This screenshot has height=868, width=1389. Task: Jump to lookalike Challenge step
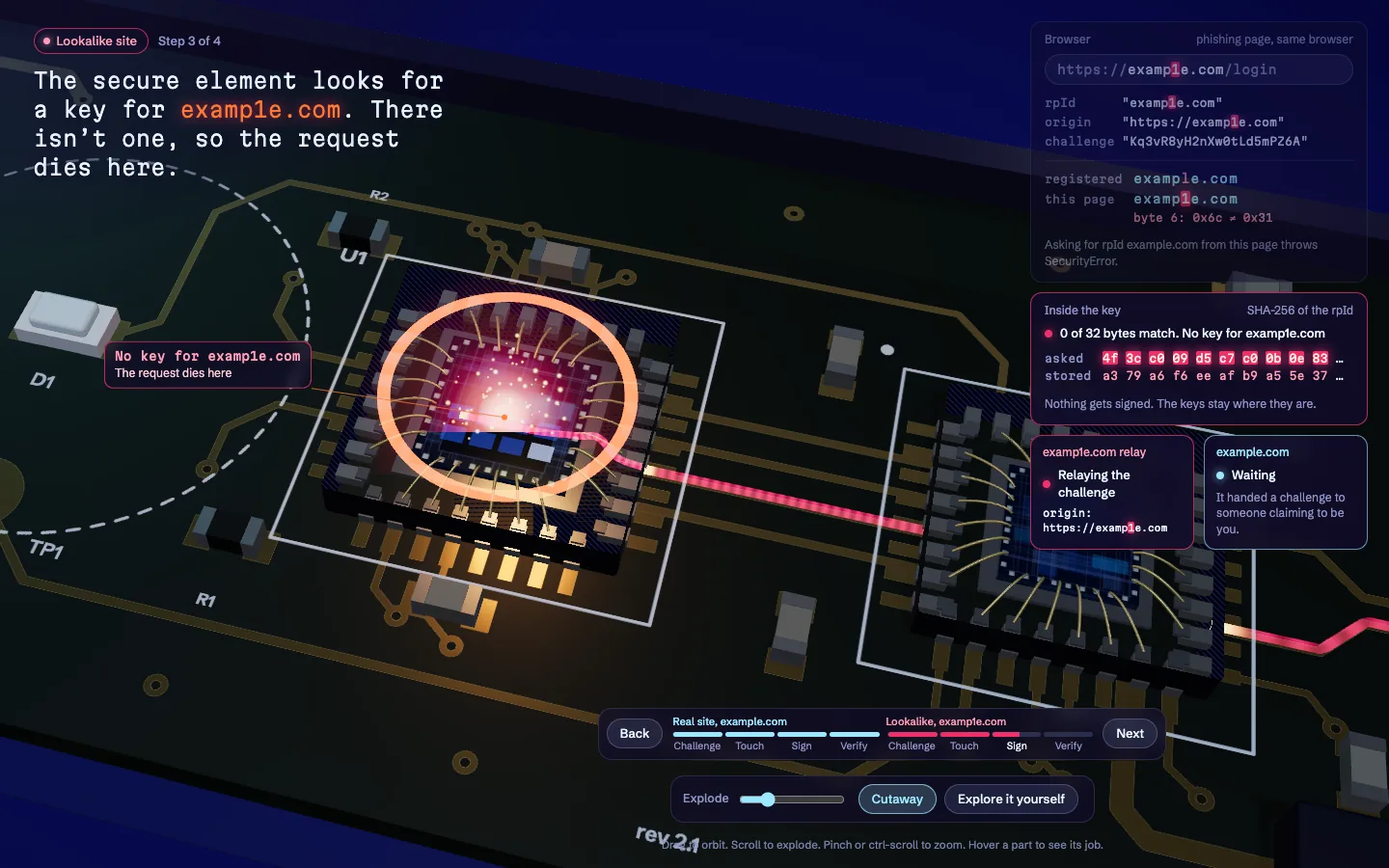[912, 741]
